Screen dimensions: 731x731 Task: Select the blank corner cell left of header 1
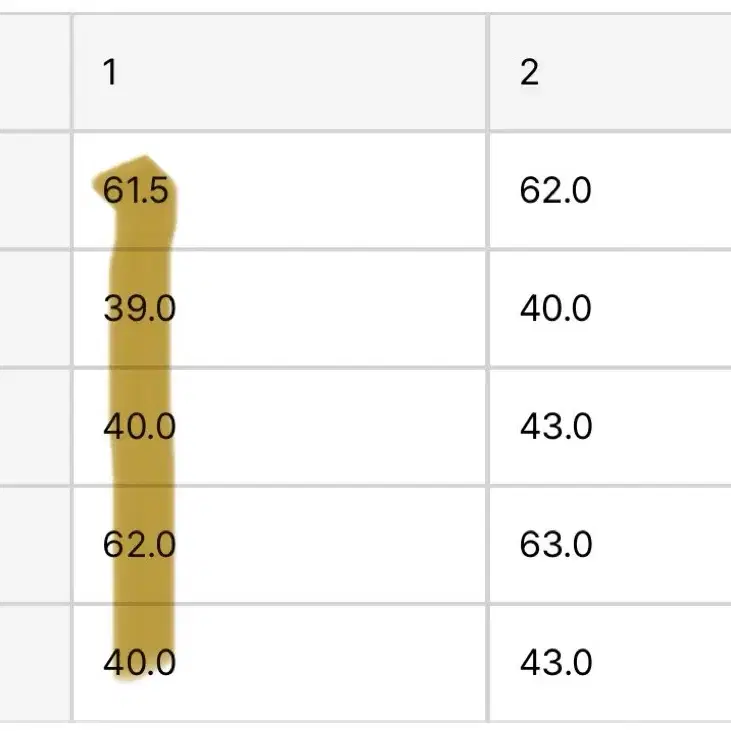(x=35, y=72)
